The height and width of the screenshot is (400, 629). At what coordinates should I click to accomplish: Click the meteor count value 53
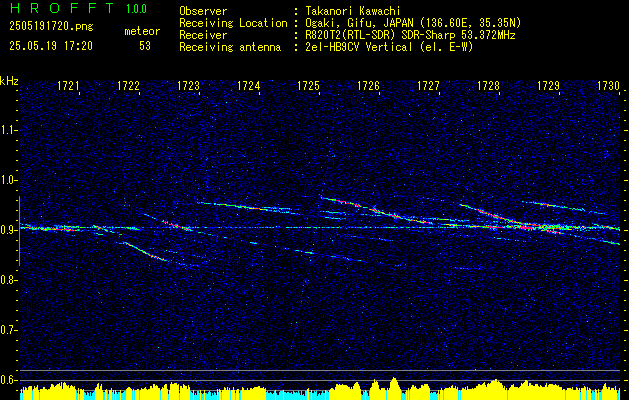(x=145, y=46)
